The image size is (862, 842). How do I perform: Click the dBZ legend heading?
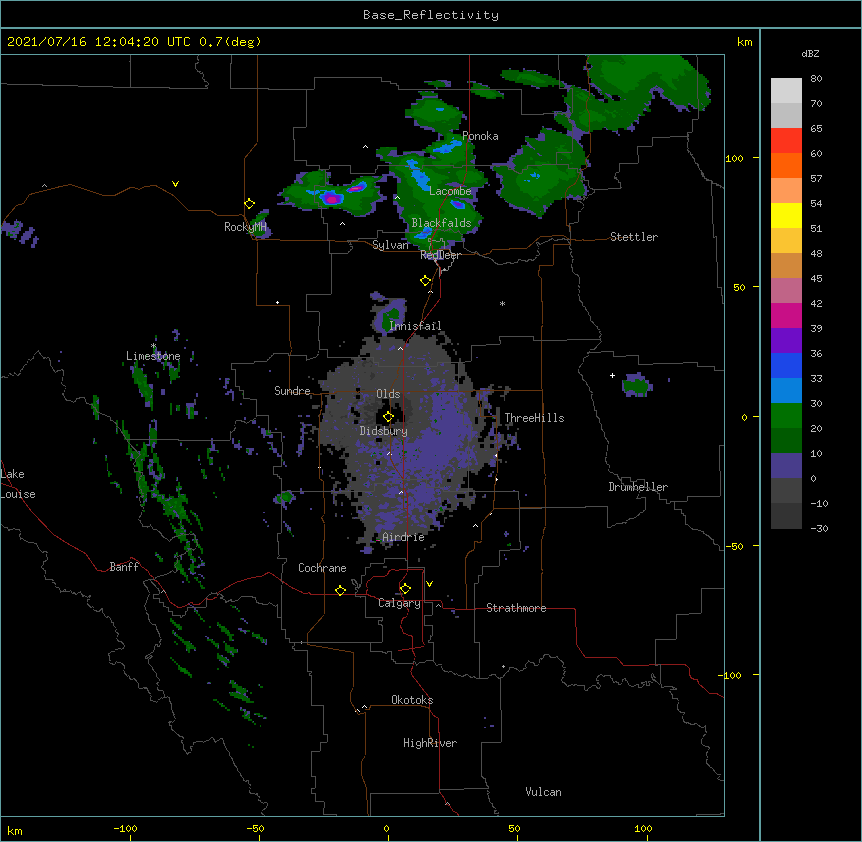click(810, 53)
